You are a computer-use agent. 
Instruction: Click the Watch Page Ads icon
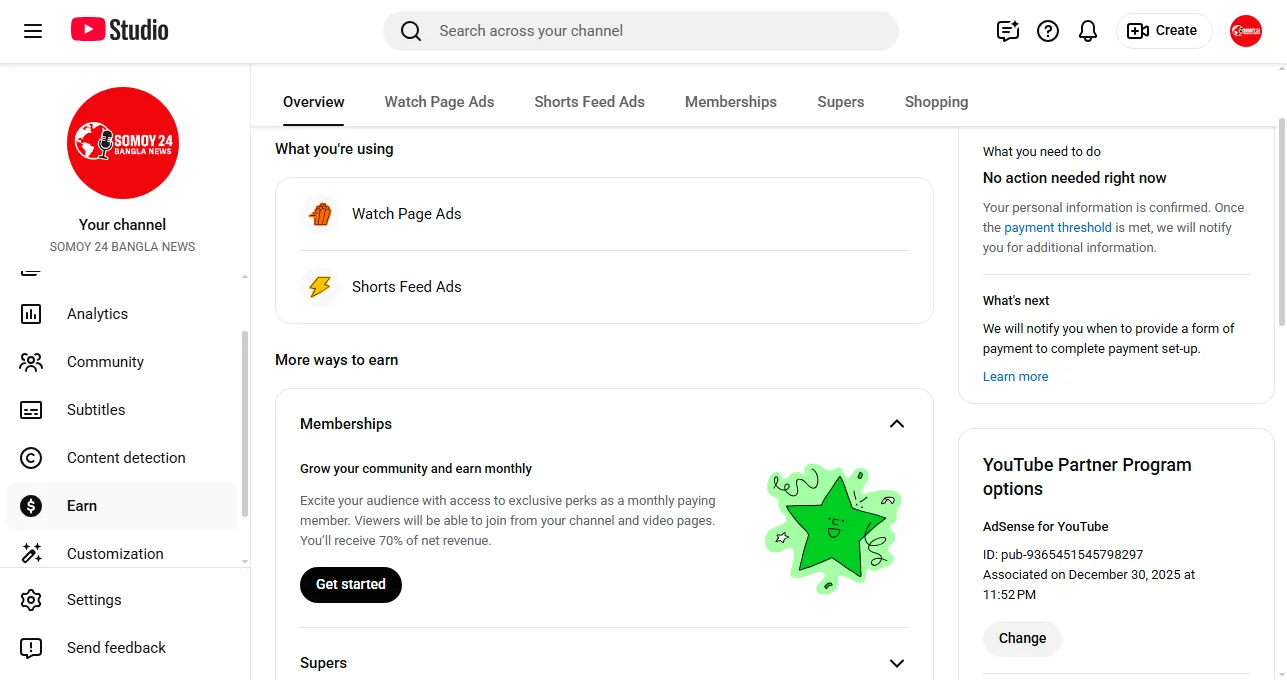(x=320, y=214)
